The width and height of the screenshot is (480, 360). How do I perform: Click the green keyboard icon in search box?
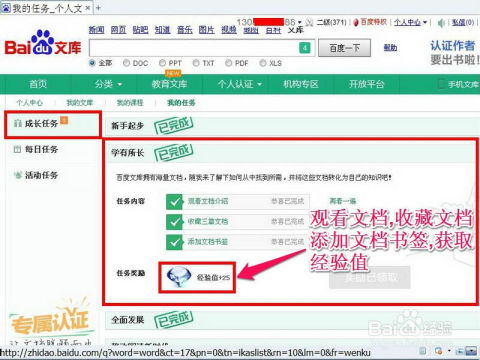click(x=305, y=48)
